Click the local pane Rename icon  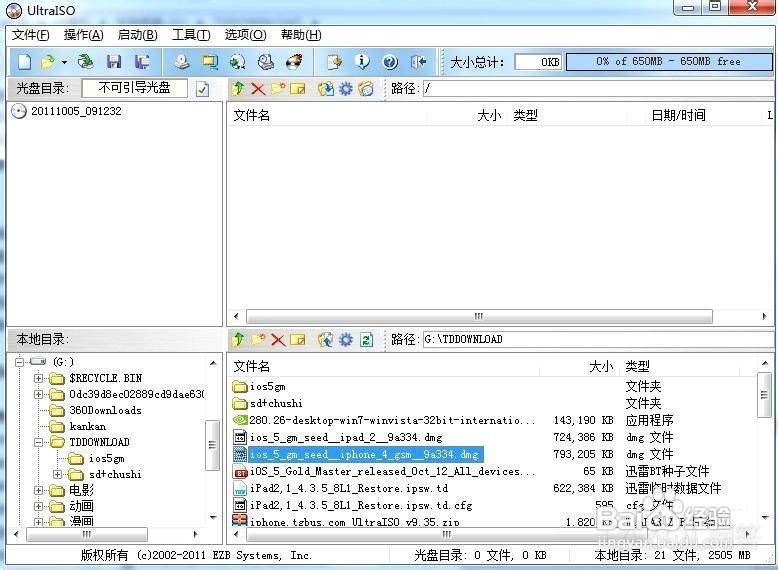pos(298,339)
